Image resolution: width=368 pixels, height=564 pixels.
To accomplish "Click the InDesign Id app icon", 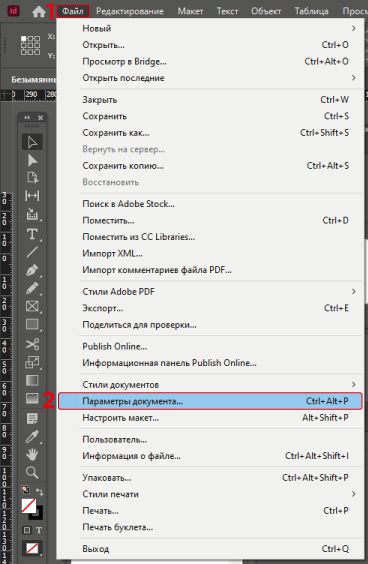I will tap(13, 10).
